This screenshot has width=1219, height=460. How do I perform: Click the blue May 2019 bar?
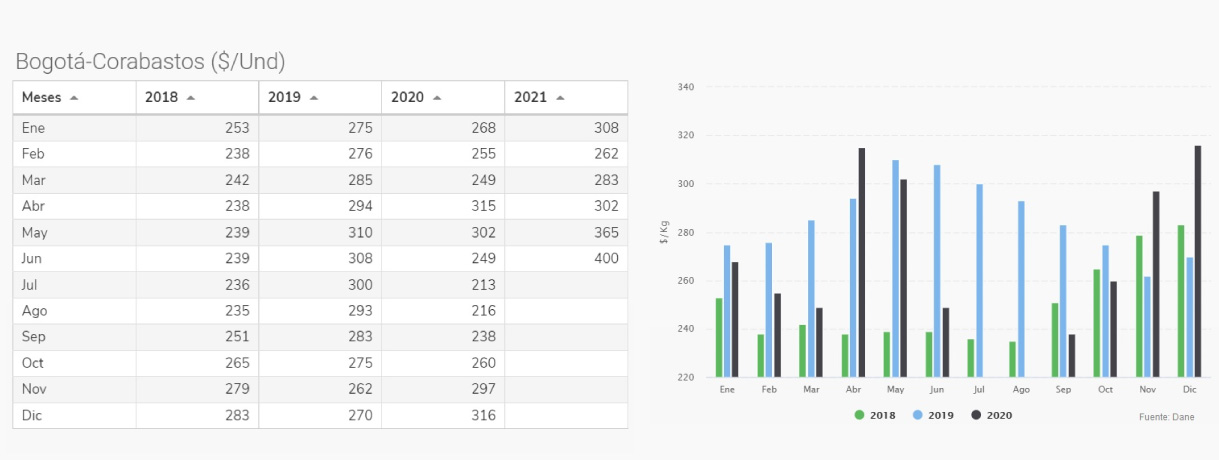click(895, 269)
